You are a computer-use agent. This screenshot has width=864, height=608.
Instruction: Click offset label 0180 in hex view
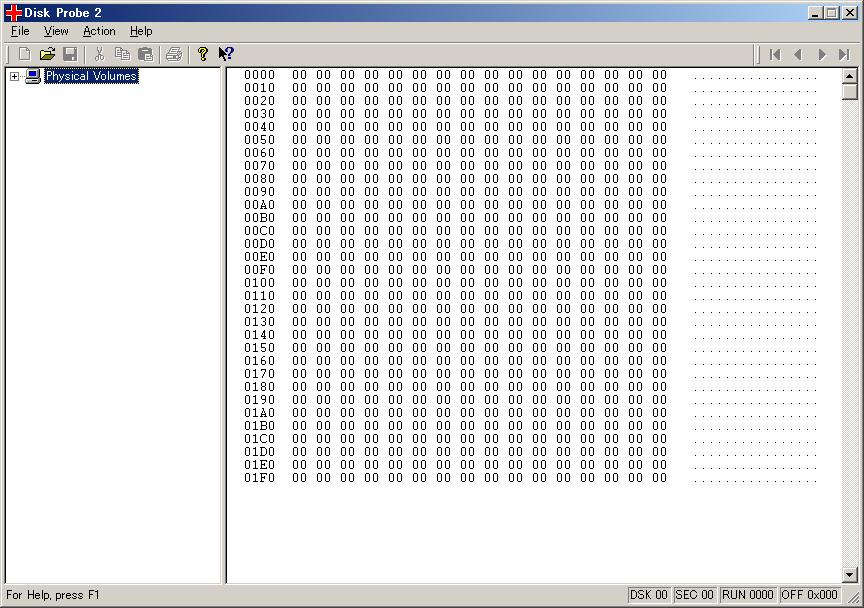260,387
